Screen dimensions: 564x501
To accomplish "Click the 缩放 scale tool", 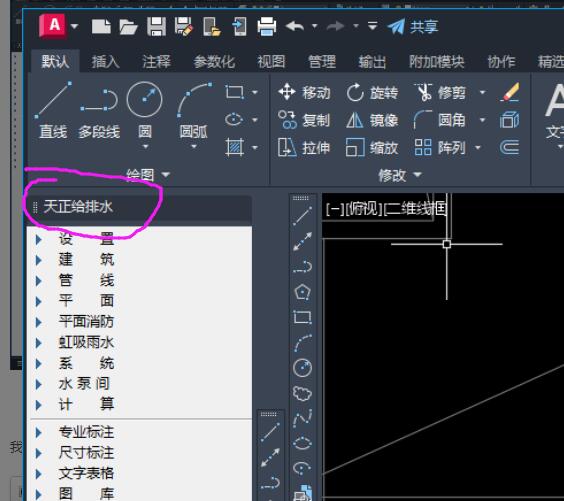I will [x=372, y=147].
